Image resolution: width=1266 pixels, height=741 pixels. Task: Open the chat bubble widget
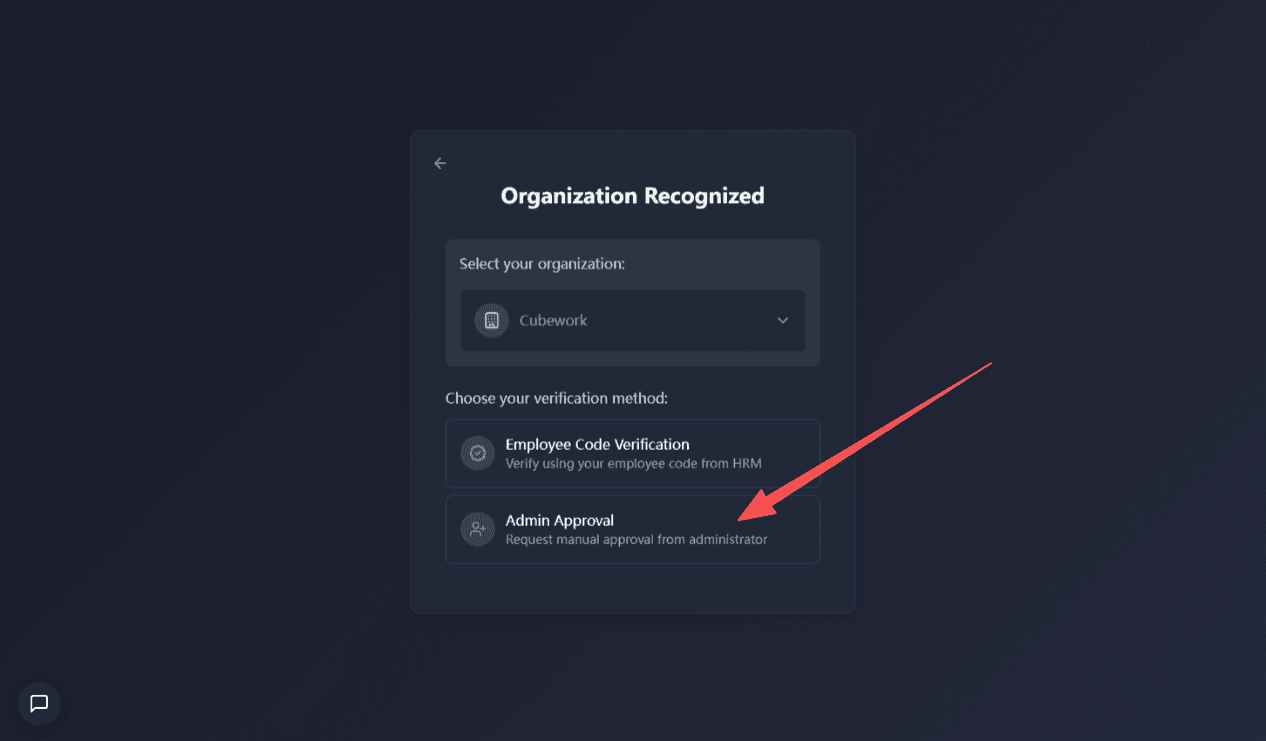(39, 703)
